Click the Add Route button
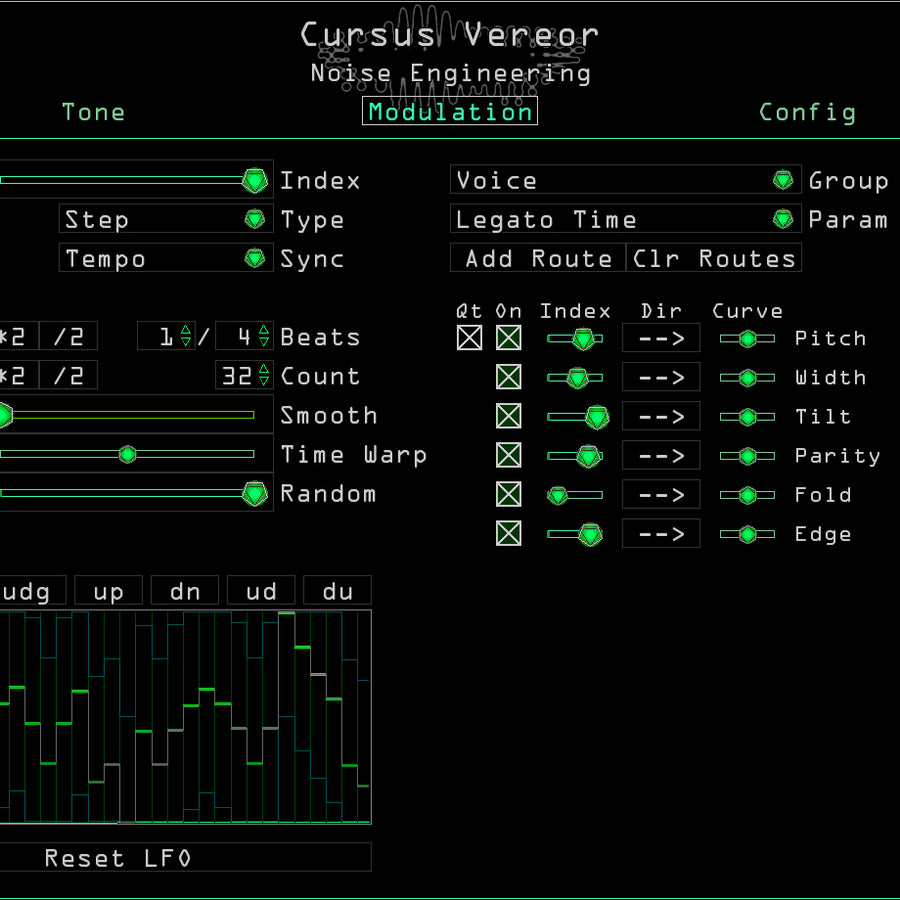This screenshot has height=900, width=900. pos(538,258)
